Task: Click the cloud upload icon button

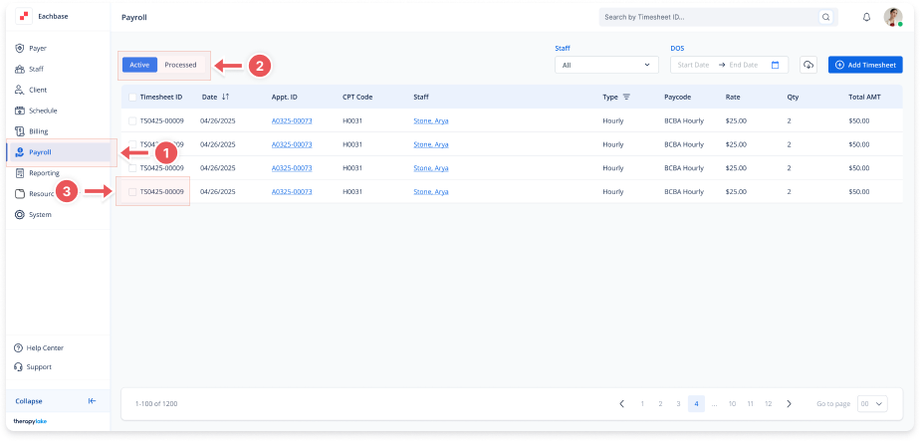Action: (808, 64)
